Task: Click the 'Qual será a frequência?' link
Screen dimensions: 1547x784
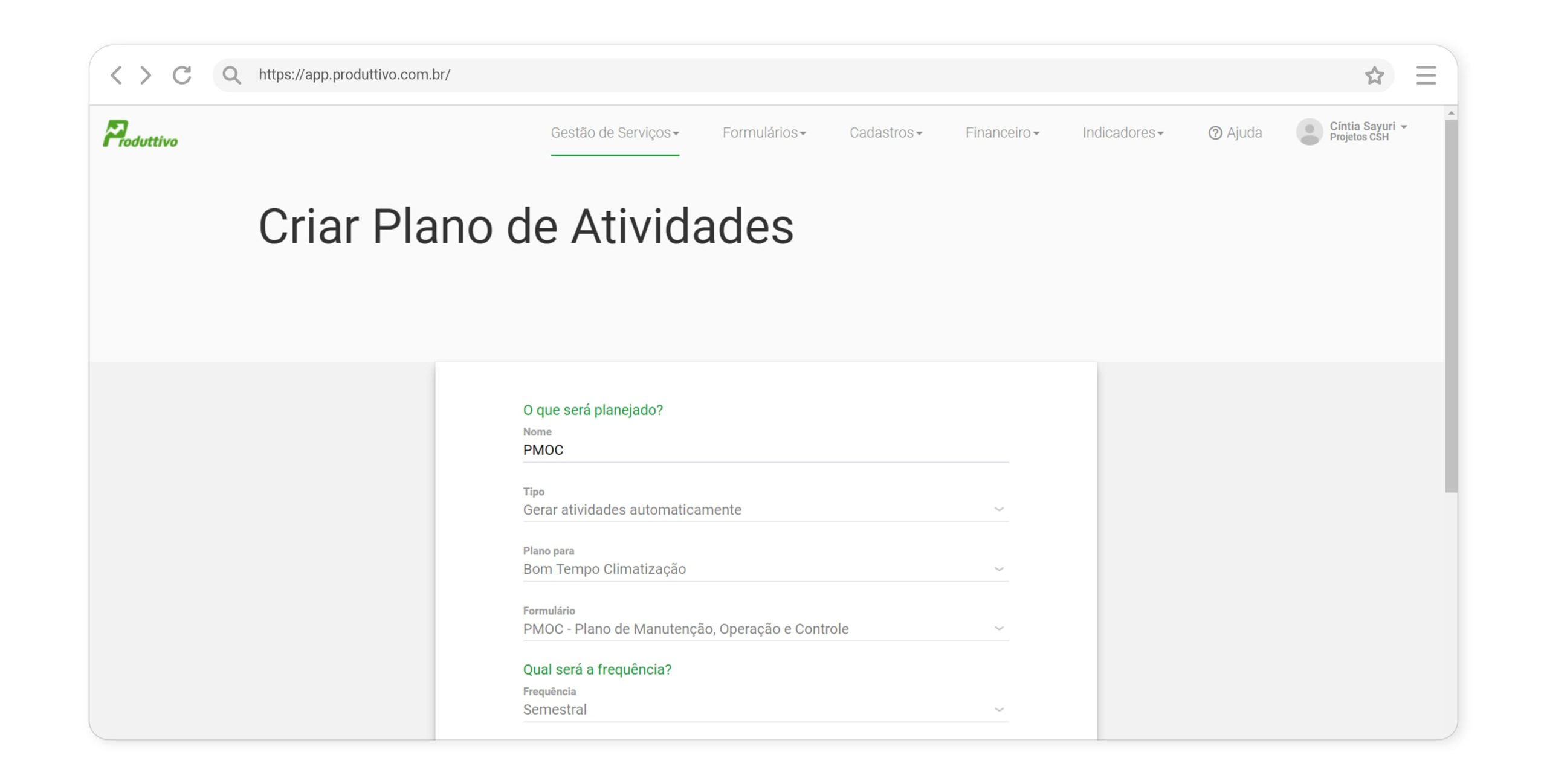Action: click(597, 669)
